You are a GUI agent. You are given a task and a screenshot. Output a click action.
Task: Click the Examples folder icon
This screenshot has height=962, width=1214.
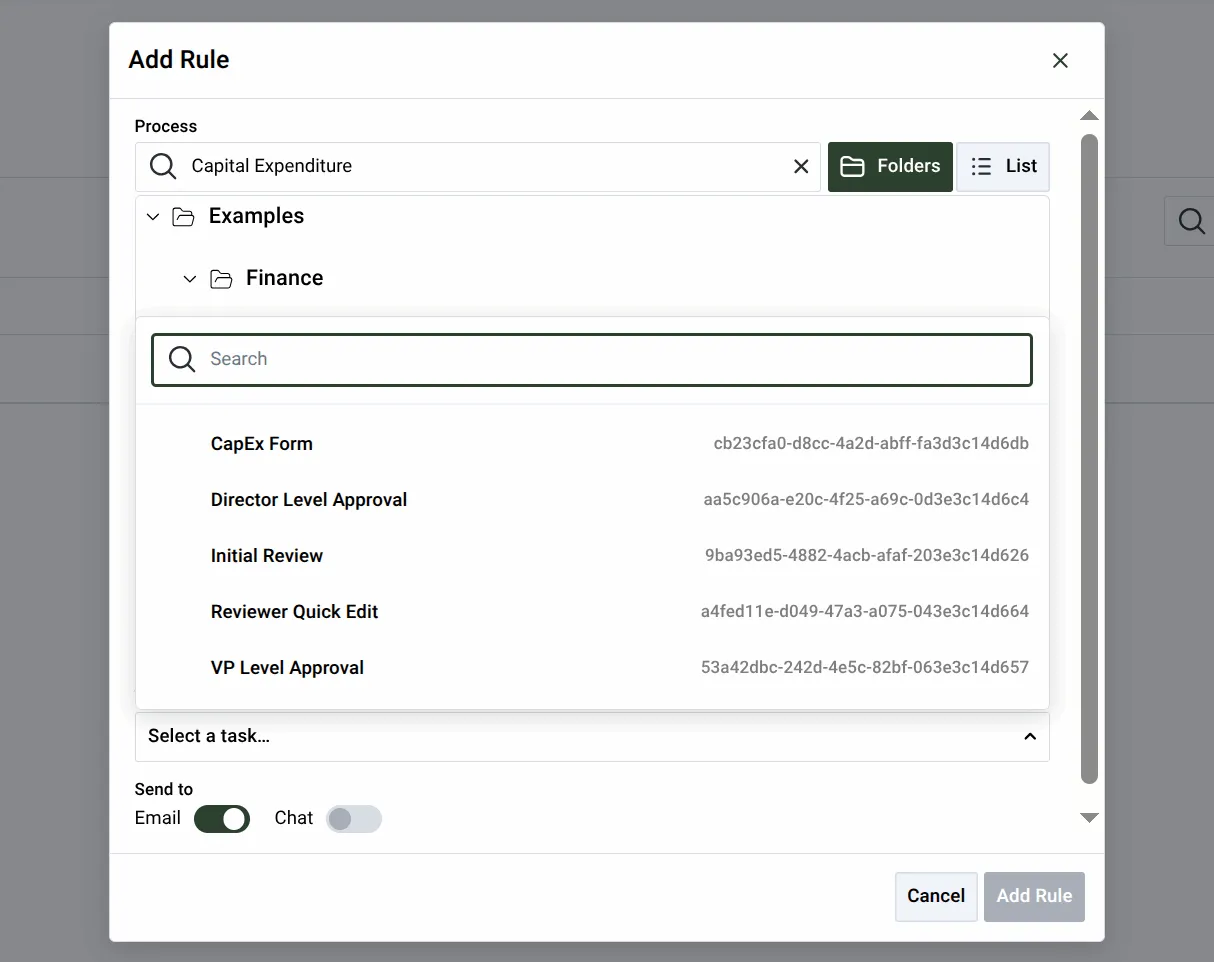click(183, 217)
